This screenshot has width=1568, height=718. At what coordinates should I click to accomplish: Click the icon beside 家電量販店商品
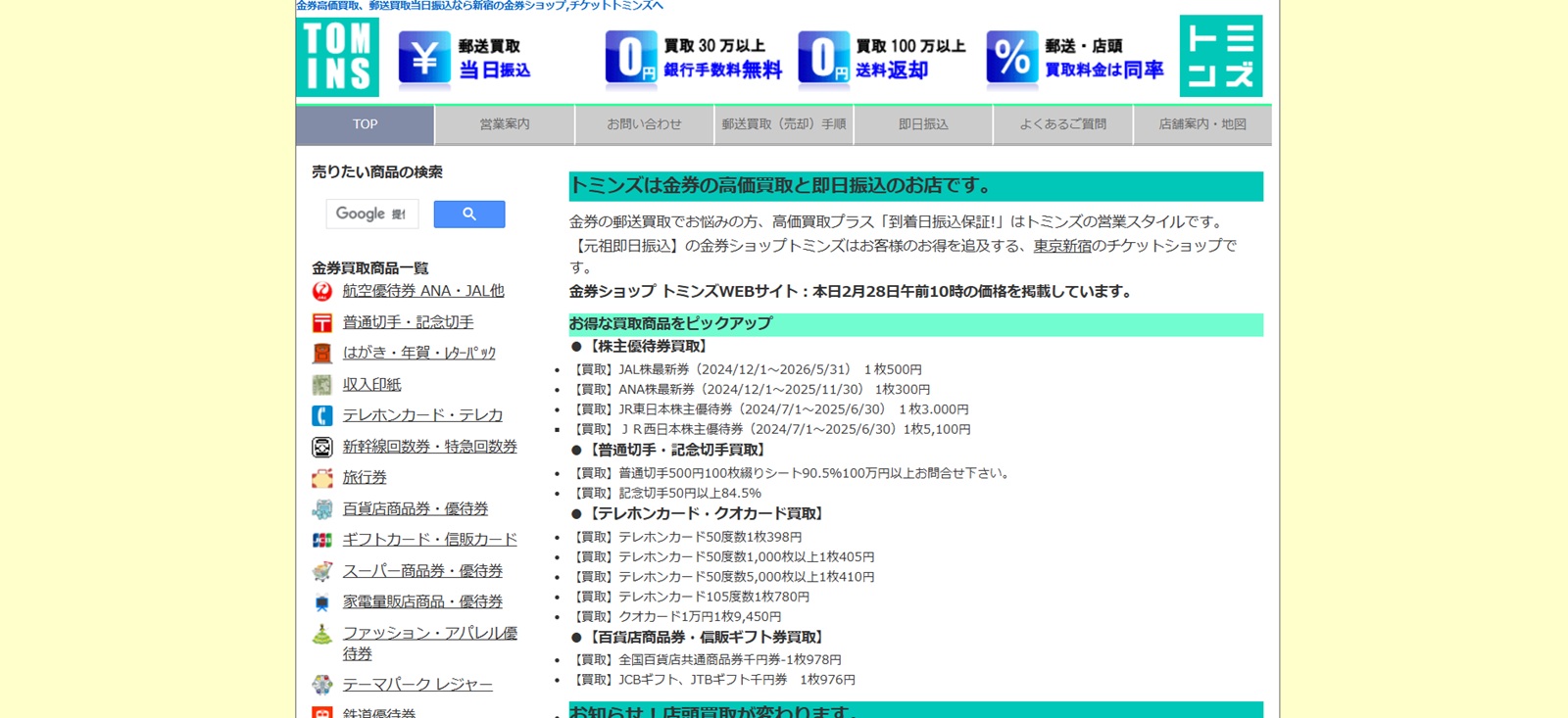coord(321,602)
